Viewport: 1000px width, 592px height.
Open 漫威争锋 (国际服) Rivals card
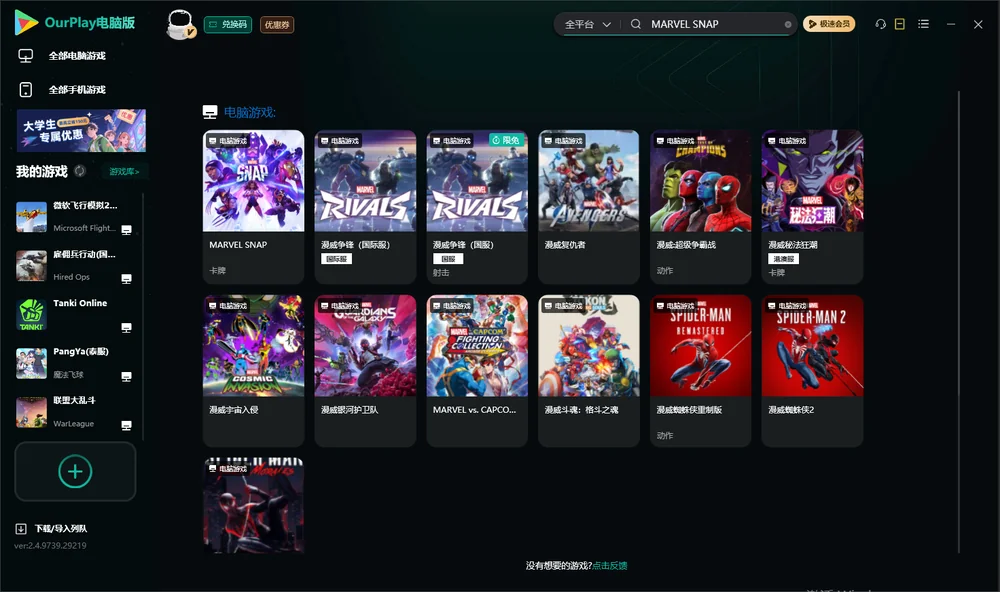click(365, 207)
